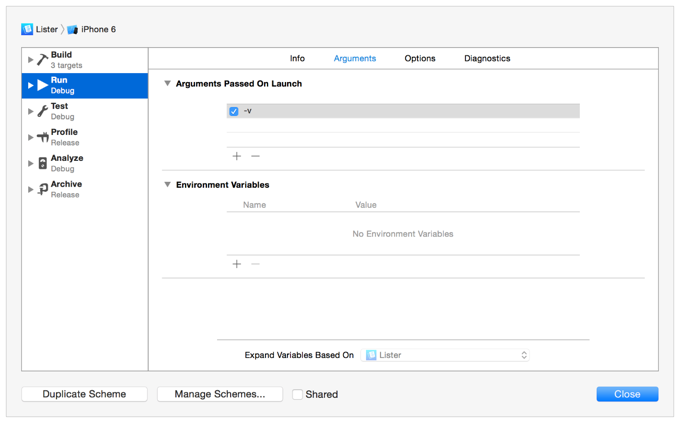The width and height of the screenshot is (680, 423).
Task: Select the Archive Release action row
Action: coord(85,190)
